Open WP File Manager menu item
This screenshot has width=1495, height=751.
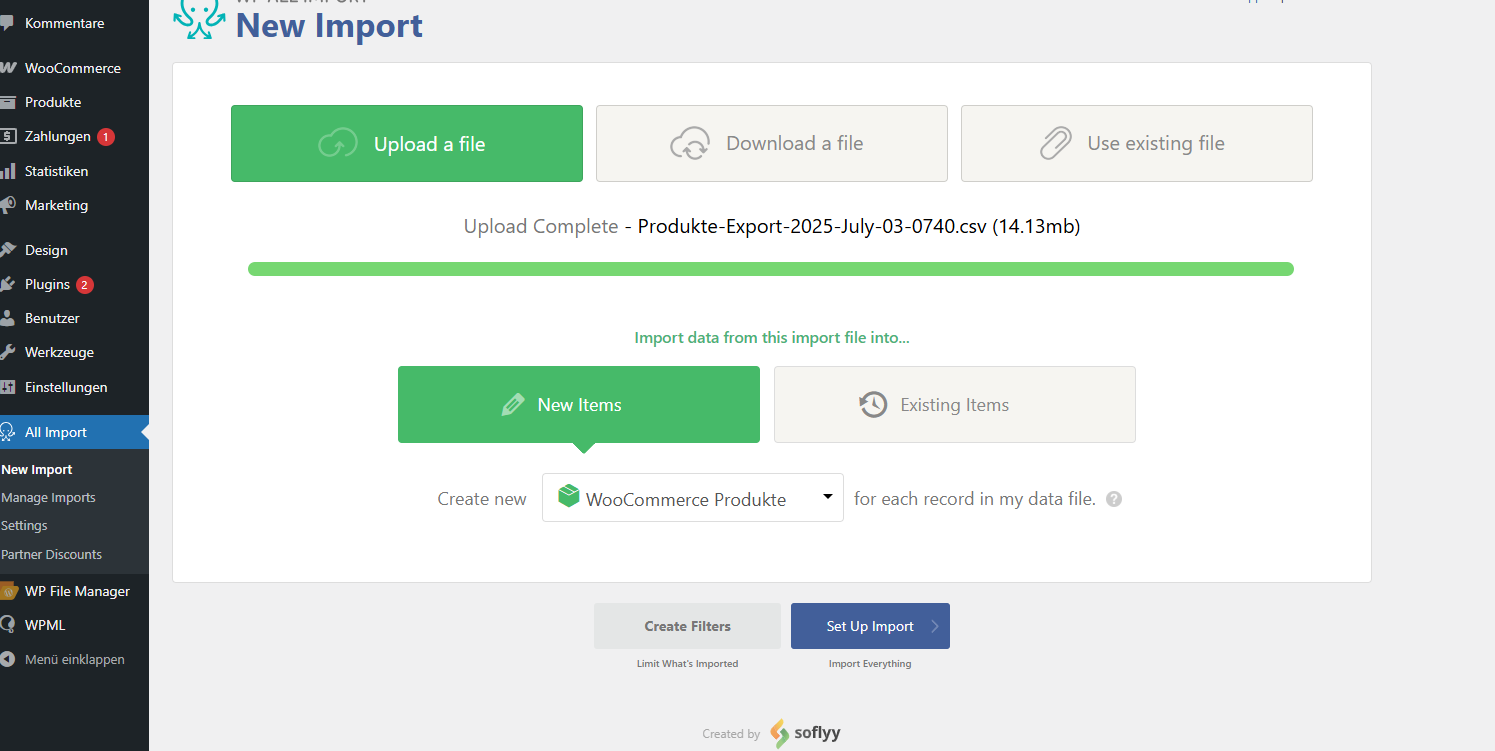pos(74,591)
